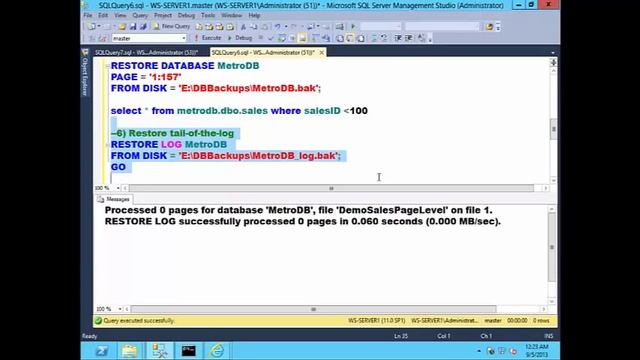
Task: Open the active files tab list dropdown
Action: tap(553, 53)
